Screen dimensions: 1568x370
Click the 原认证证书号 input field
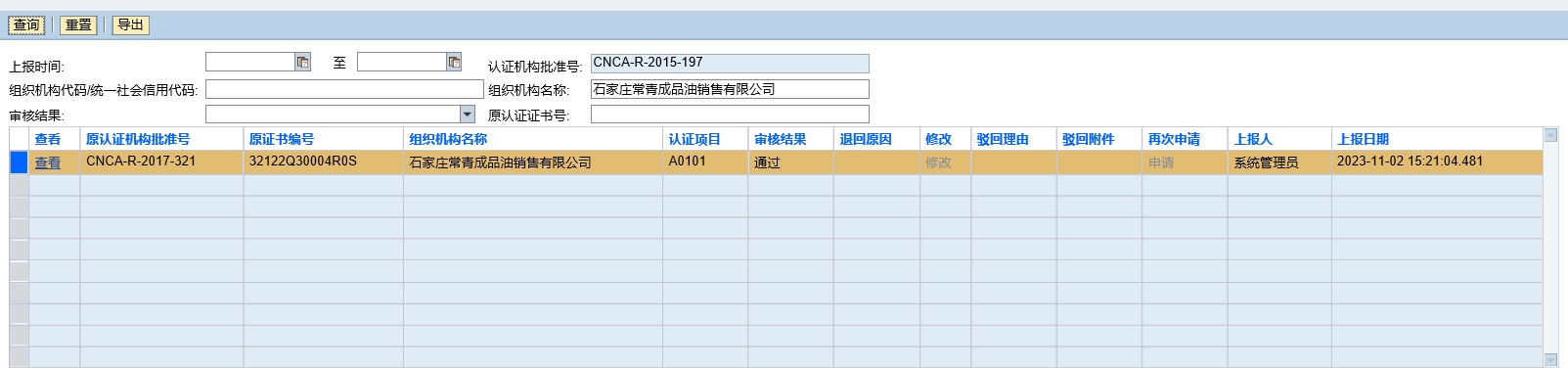pos(730,115)
